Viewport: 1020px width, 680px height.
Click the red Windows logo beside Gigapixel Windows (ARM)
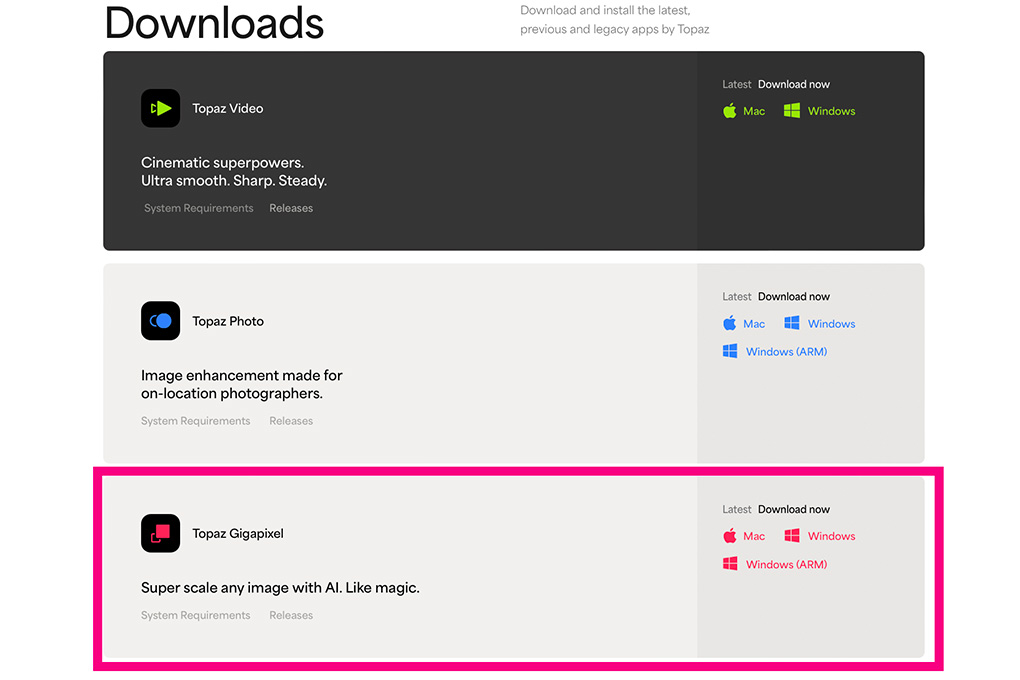coord(730,564)
